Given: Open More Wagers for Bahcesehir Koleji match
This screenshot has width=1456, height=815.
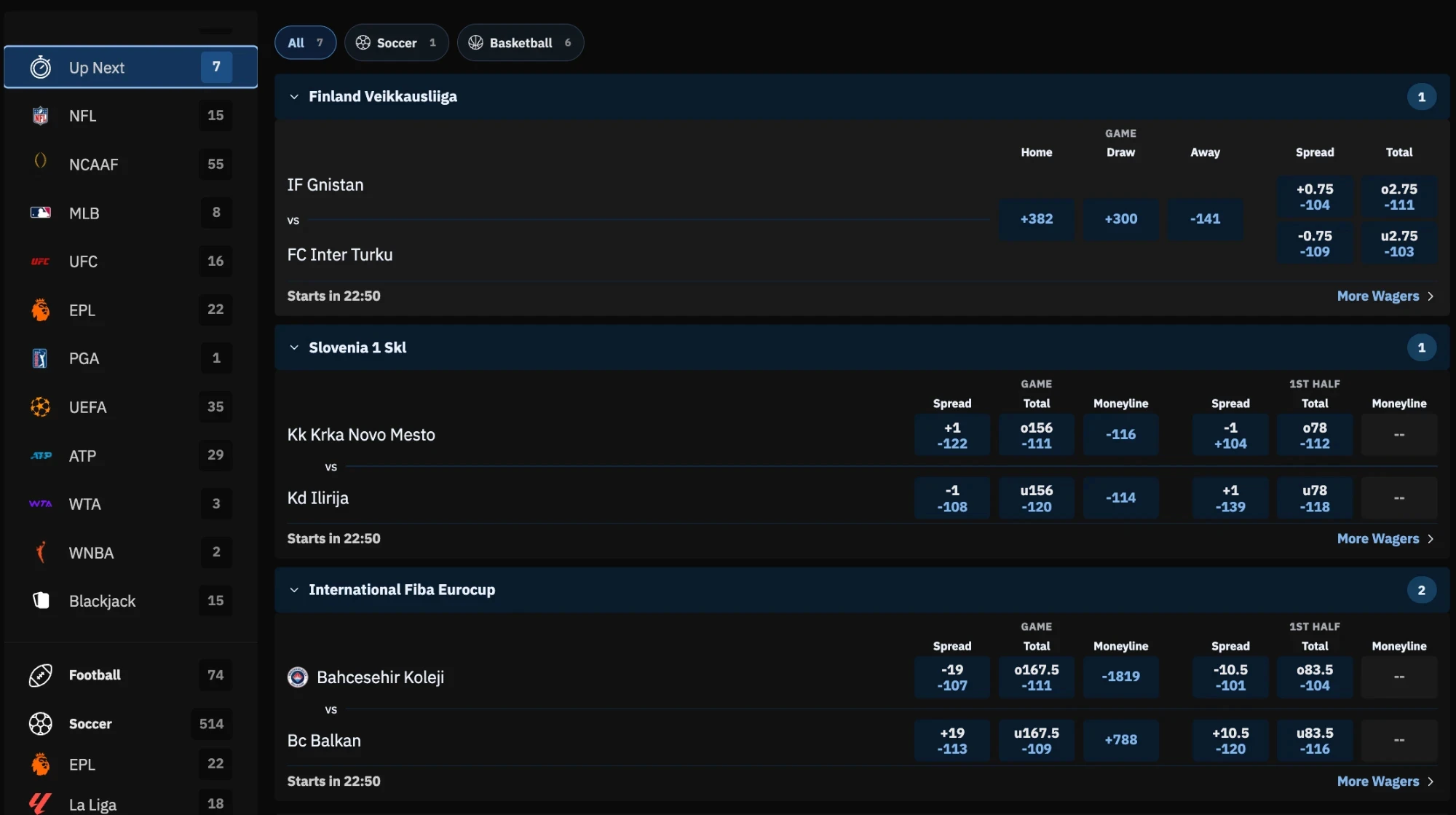Looking at the screenshot, I should [1385, 781].
